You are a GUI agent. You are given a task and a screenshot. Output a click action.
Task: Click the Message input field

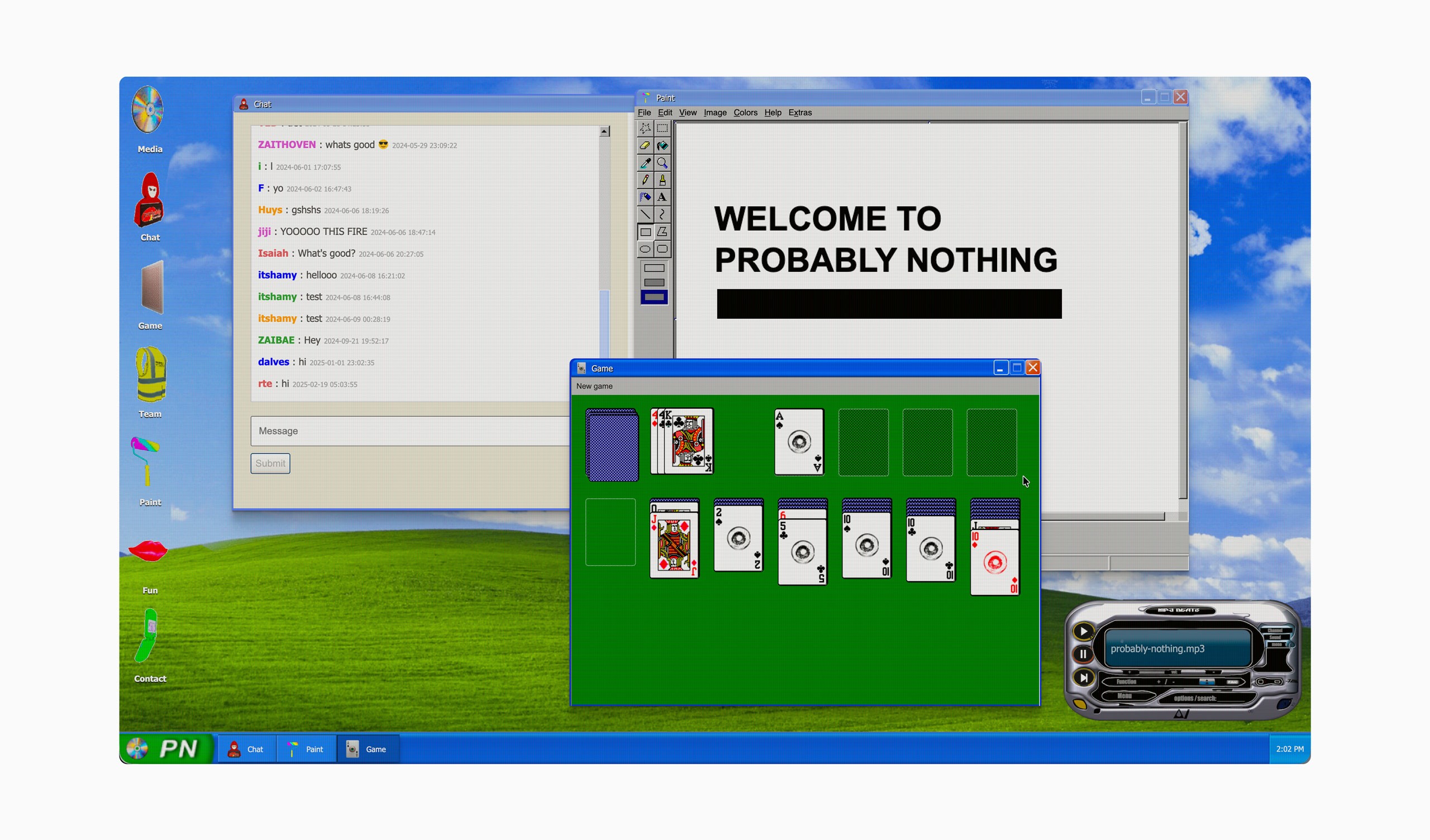tap(408, 431)
